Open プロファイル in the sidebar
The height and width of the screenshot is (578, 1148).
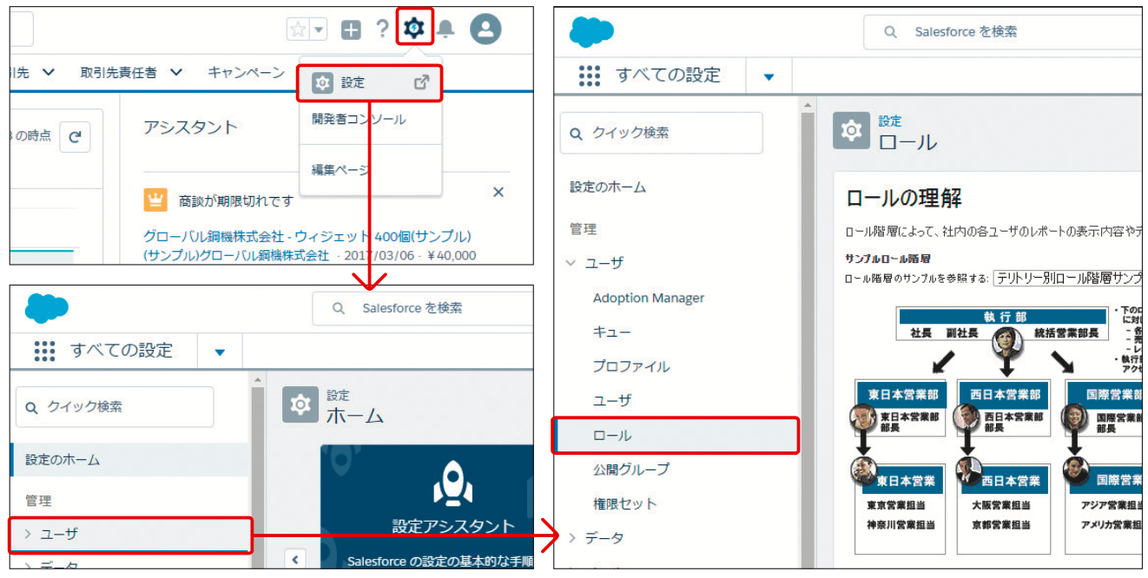(631, 366)
